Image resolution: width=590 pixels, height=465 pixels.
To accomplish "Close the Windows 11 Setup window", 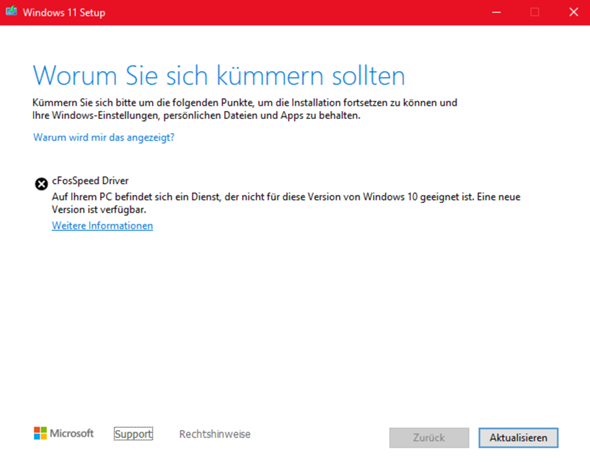I will pyautogui.click(x=573, y=12).
